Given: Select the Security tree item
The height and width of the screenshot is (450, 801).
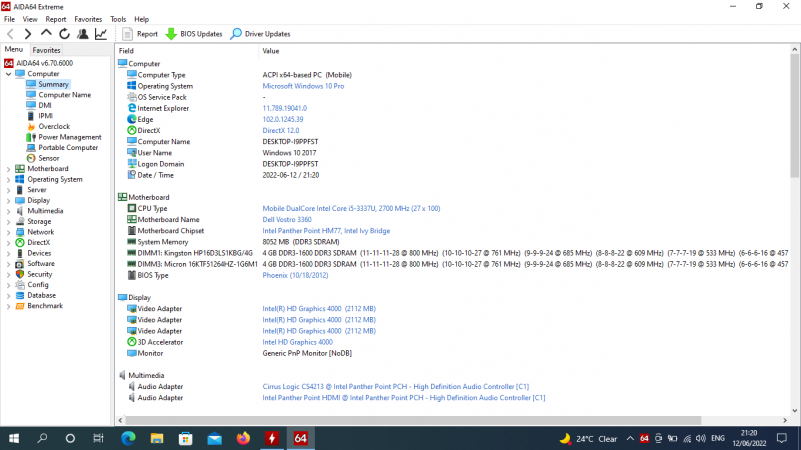Looking at the screenshot, I should point(40,274).
